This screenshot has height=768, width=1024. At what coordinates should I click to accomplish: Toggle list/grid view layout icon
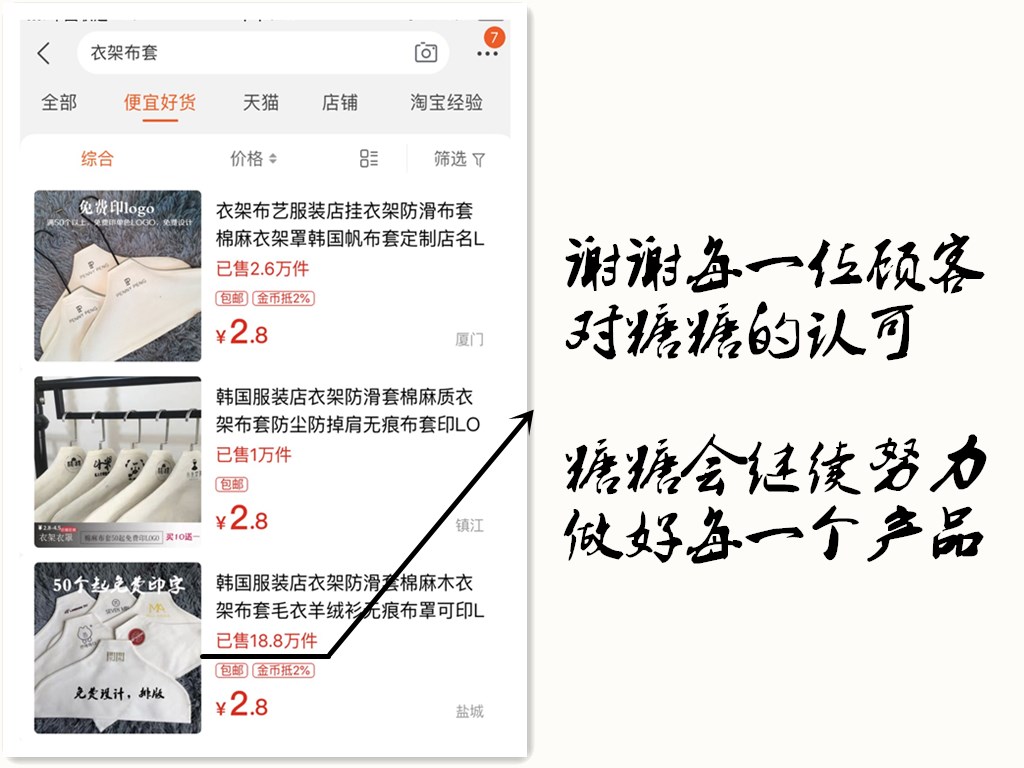coord(369,159)
